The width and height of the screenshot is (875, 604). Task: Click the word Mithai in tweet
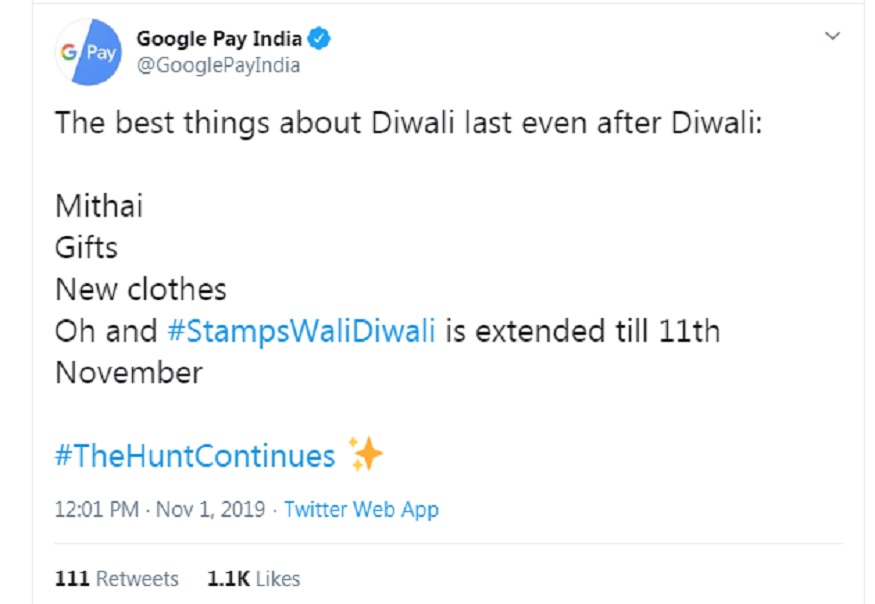(99, 206)
